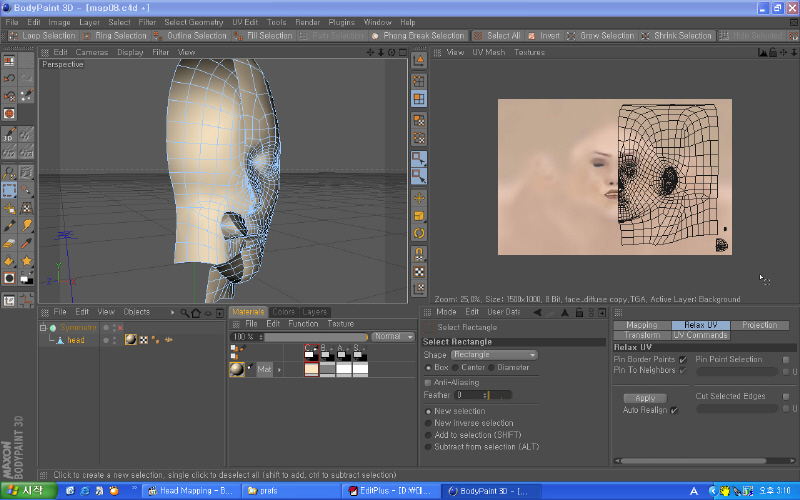Select the UV Points mode icon
The image size is (800, 500).
click(419, 138)
